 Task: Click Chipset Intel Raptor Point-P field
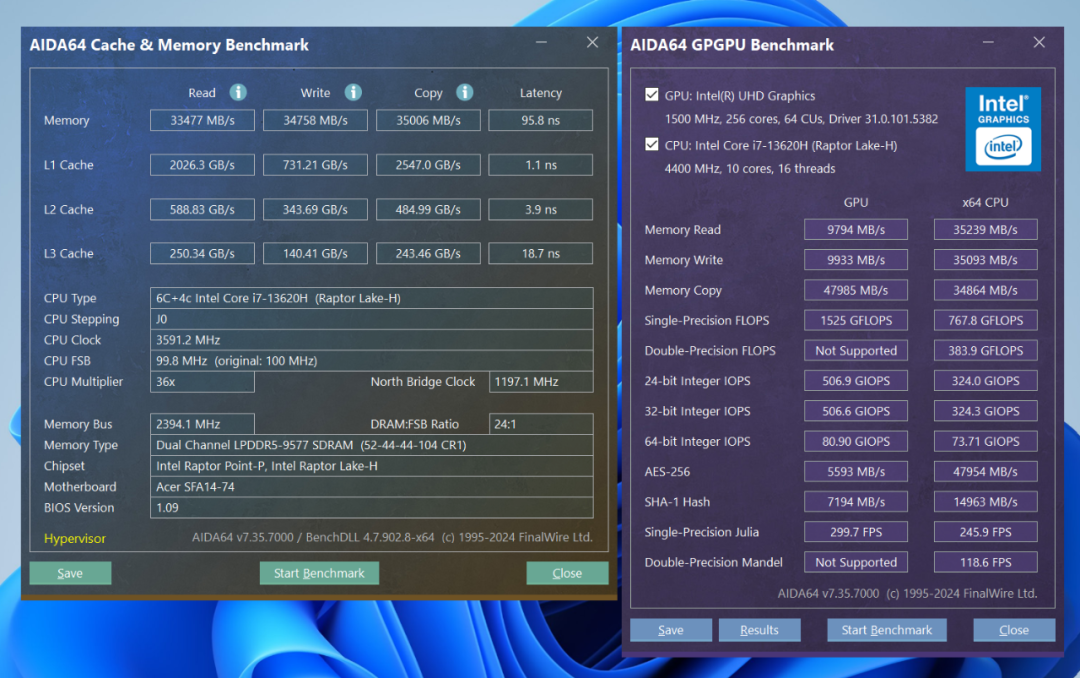coord(372,466)
